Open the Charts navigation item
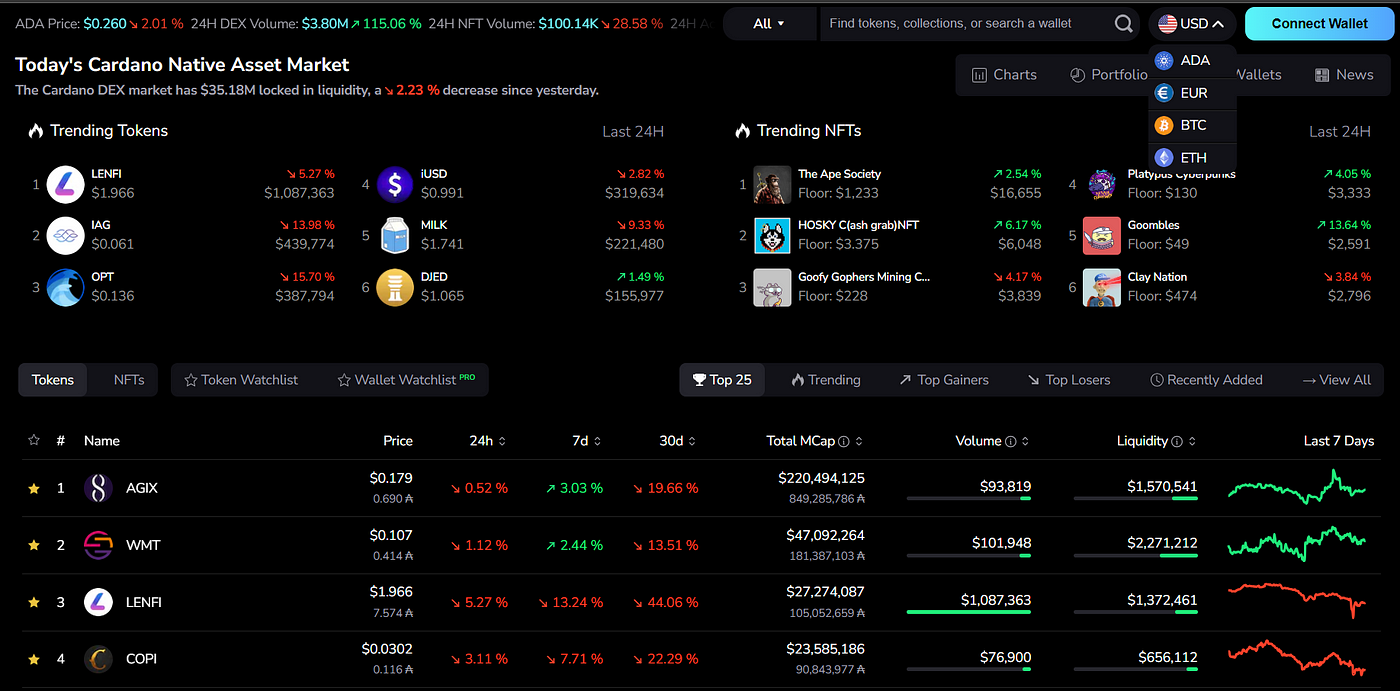 [1004, 75]
